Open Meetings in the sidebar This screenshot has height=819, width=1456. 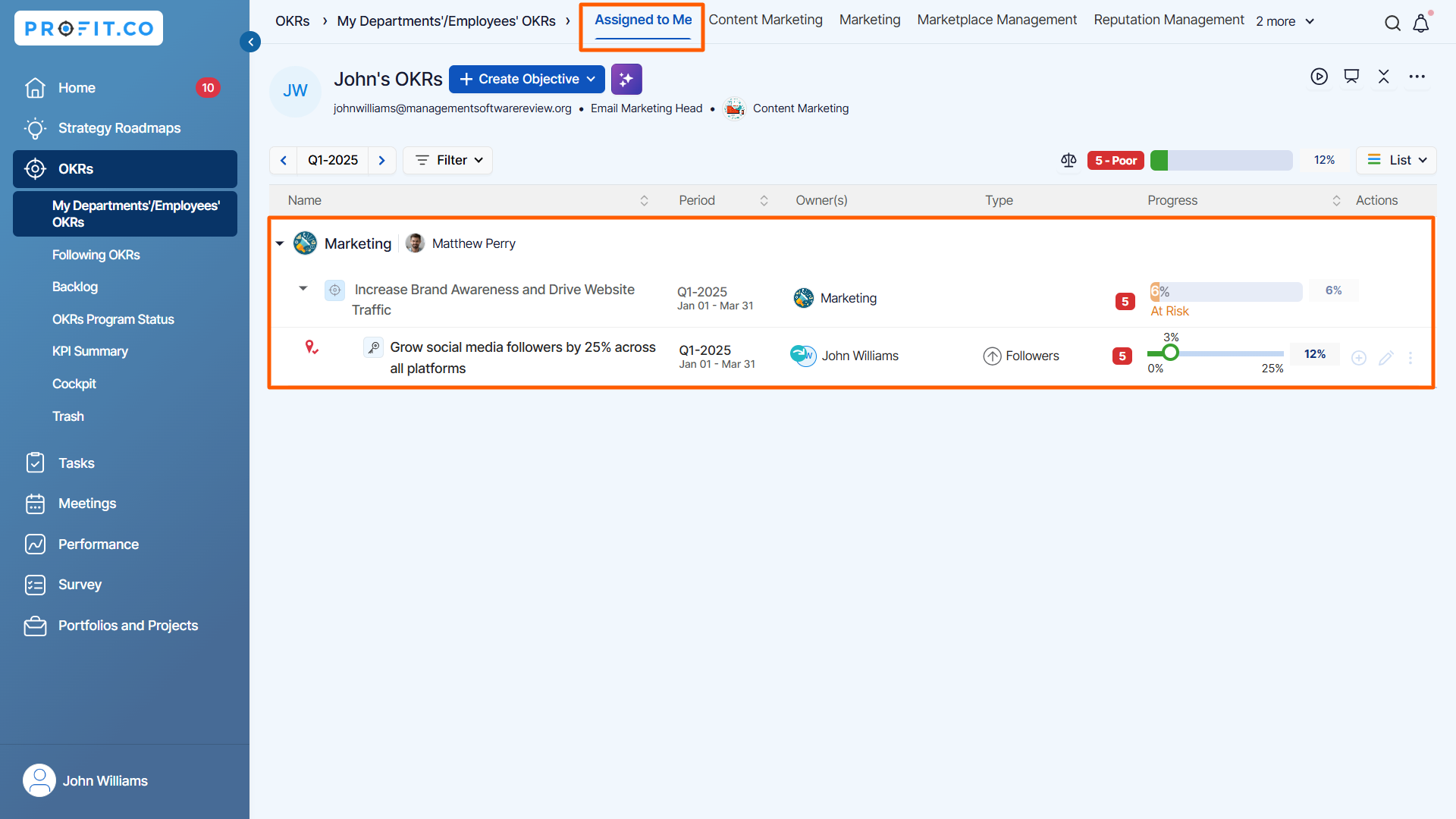click(125, 504)
